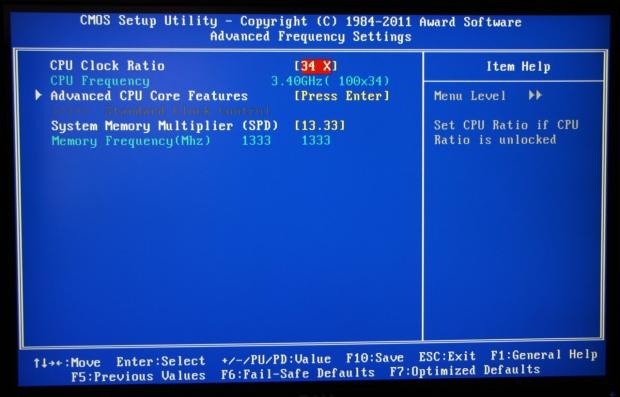The width and height of the screenshot is (620, 397).
Task: Click the 3.40GHz( 100x34) frequency value
Action: point(330,81)
